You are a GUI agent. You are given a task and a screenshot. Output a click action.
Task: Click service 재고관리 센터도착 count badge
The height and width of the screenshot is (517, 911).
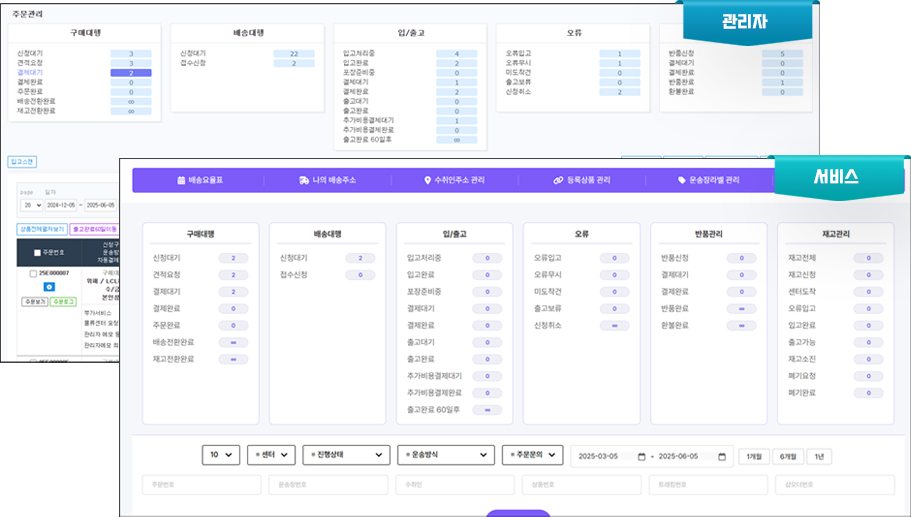869,292
